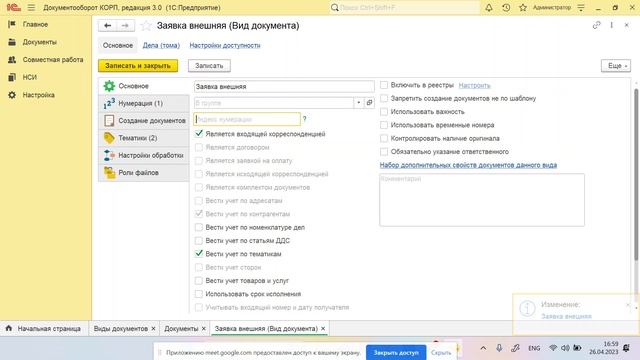Open Набор дополнительных свойств документов link
The width and height of the screenshot is (640, 360).
coord(468,165)
